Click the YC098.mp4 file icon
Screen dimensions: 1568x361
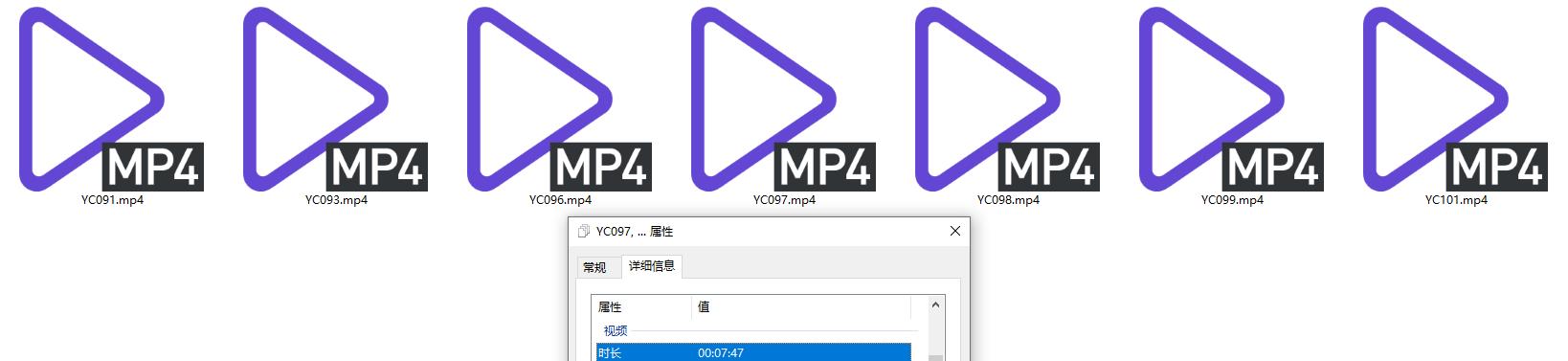(x=1008, y=99)
